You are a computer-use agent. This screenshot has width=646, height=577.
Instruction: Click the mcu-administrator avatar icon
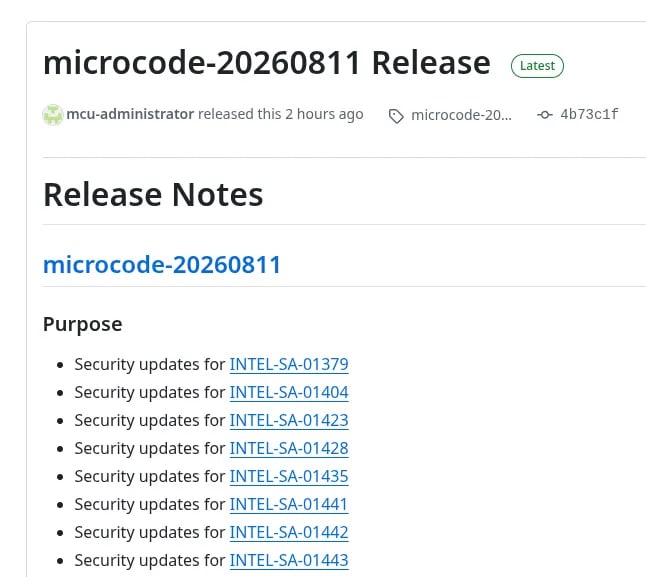tap(53, 115)
